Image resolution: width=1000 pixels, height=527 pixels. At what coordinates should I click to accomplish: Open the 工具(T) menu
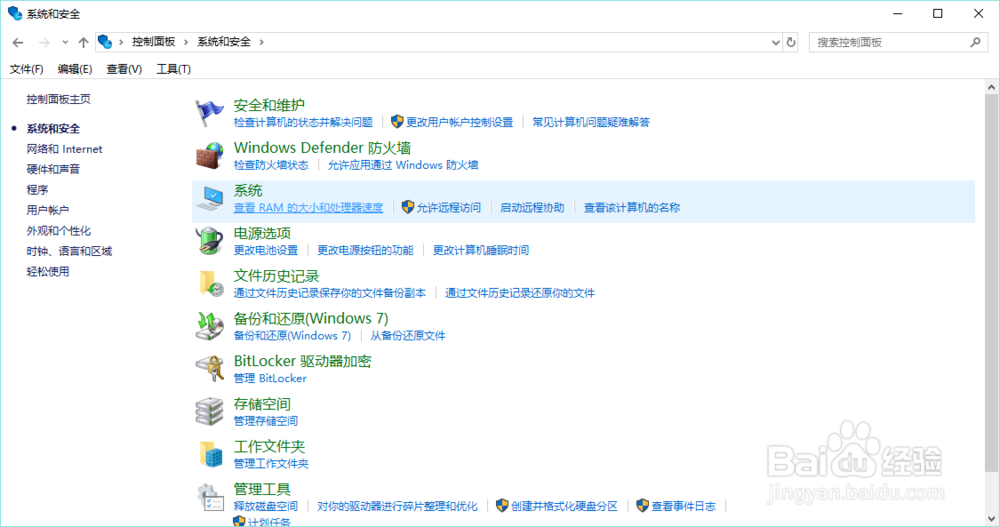point(173,69)
